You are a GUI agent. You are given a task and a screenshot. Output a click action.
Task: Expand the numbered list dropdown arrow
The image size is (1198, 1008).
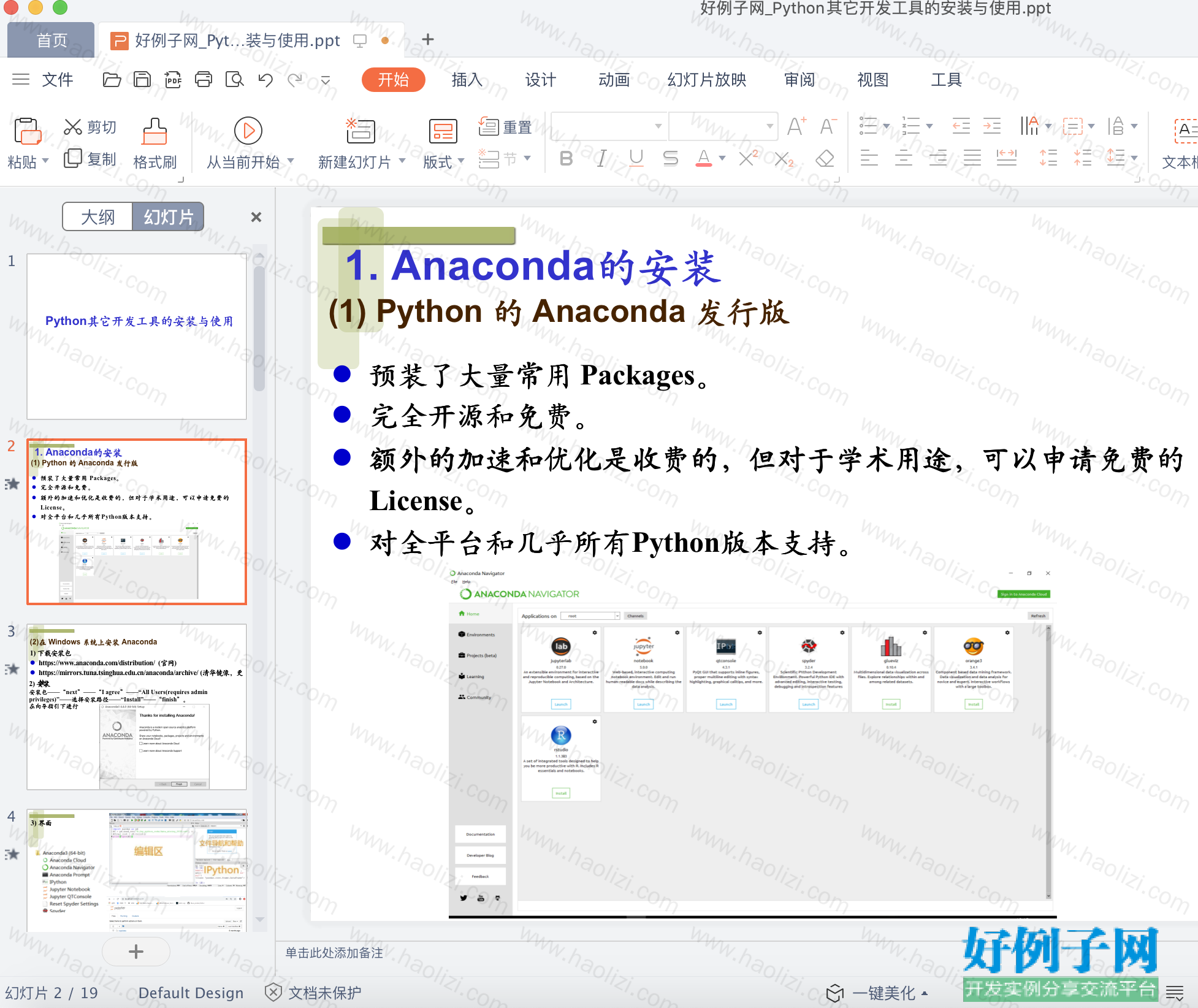pyautogui.click(x=929, y=126)
